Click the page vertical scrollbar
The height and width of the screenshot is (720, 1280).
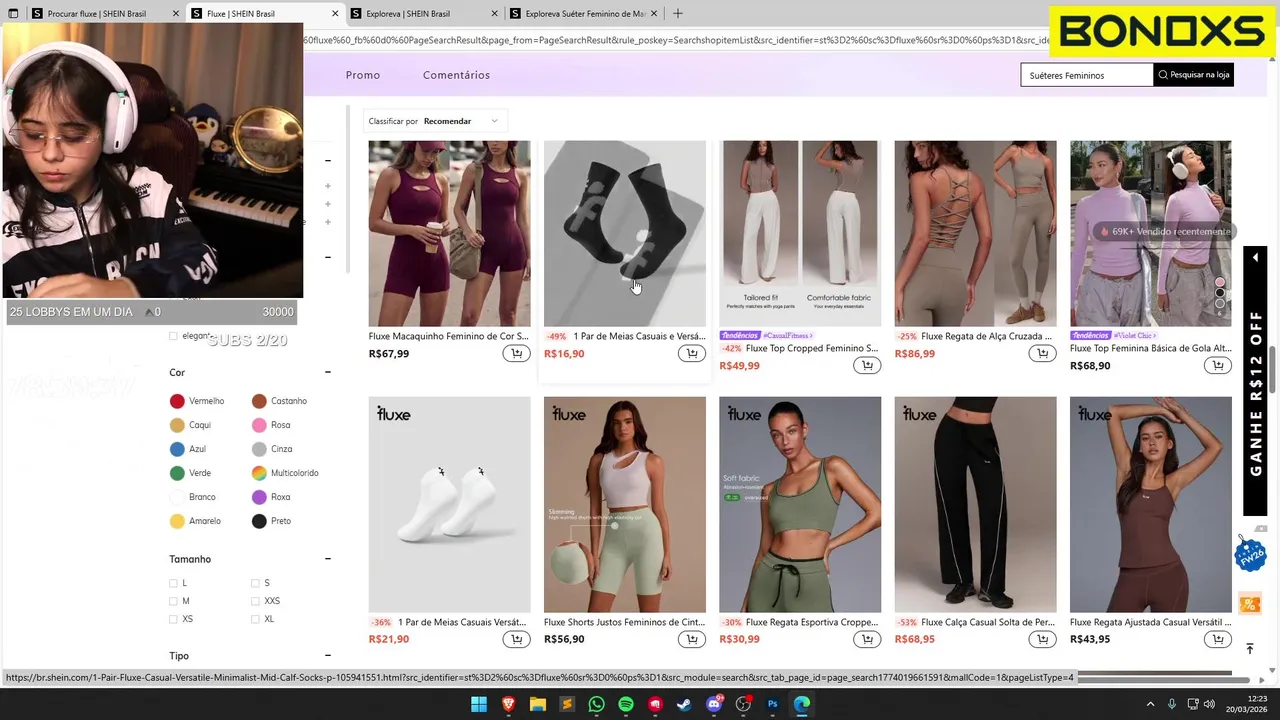point(1273,370)
